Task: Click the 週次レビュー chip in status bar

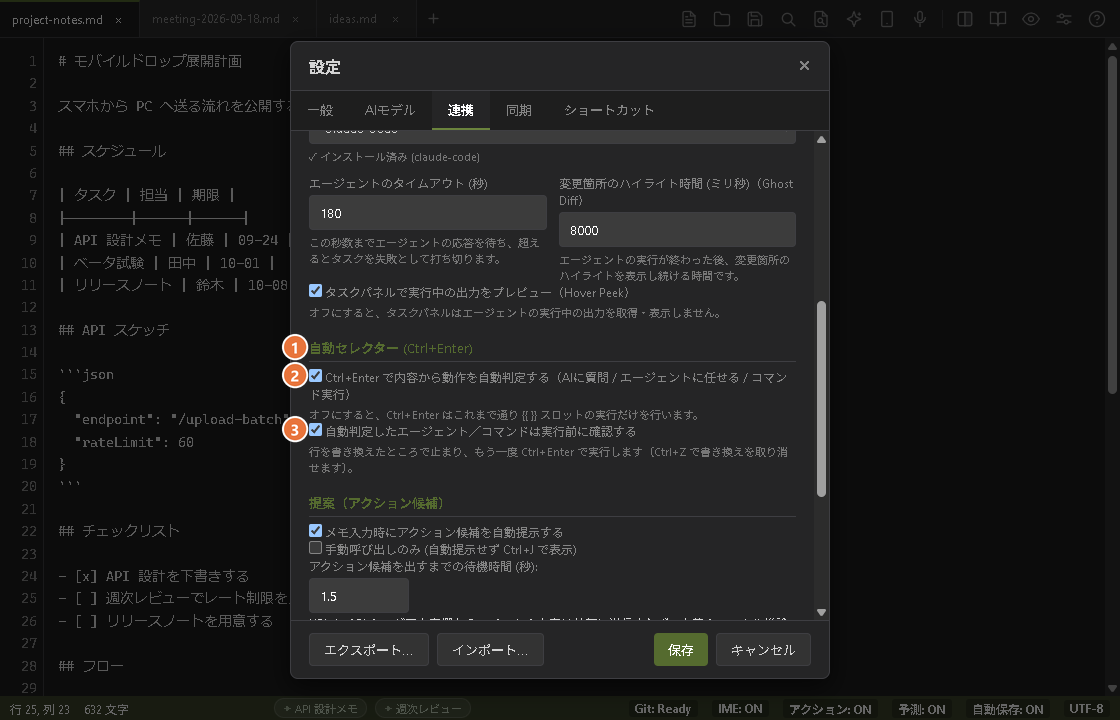Action: tap(423, 709)
